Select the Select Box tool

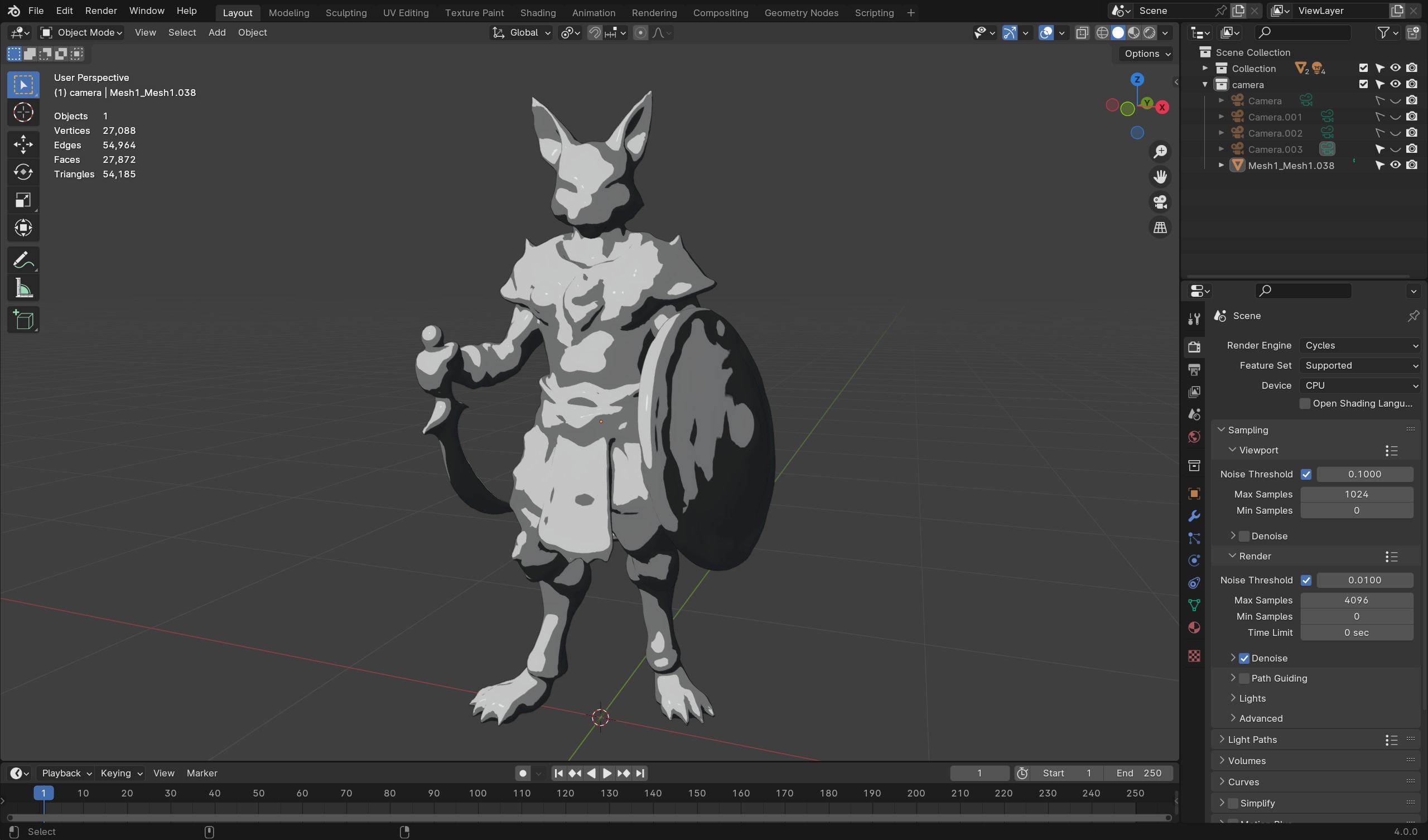pos(23,85)
